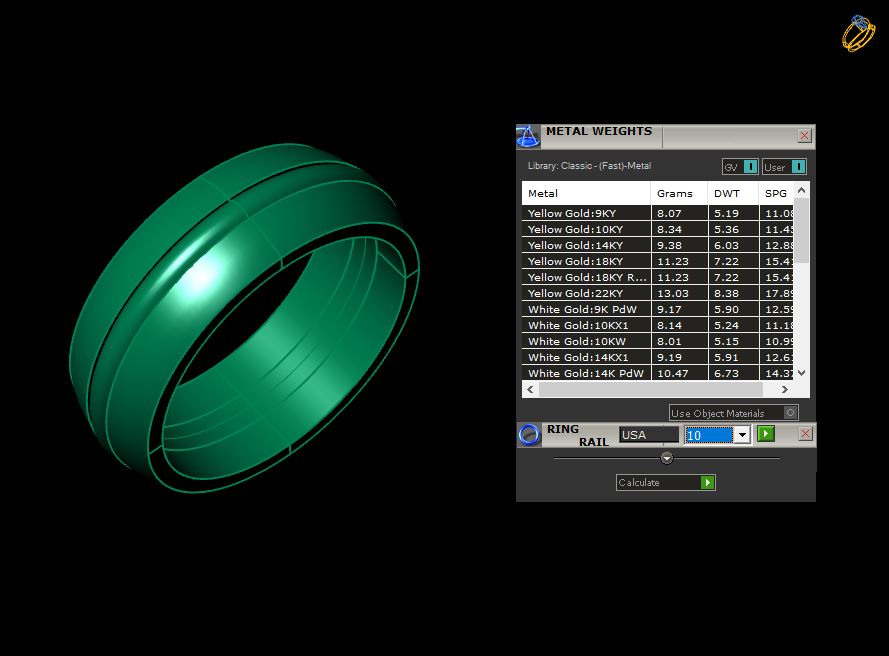This screenshot has height=656, width=889.
Task: Close the Metal Weights panel
Action: [804, 136]
